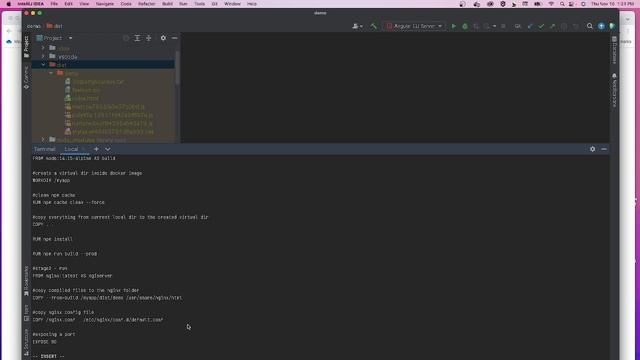The image size is (640, 360).
Task: Select index.html file in project tree
Action: pos(86,98)
